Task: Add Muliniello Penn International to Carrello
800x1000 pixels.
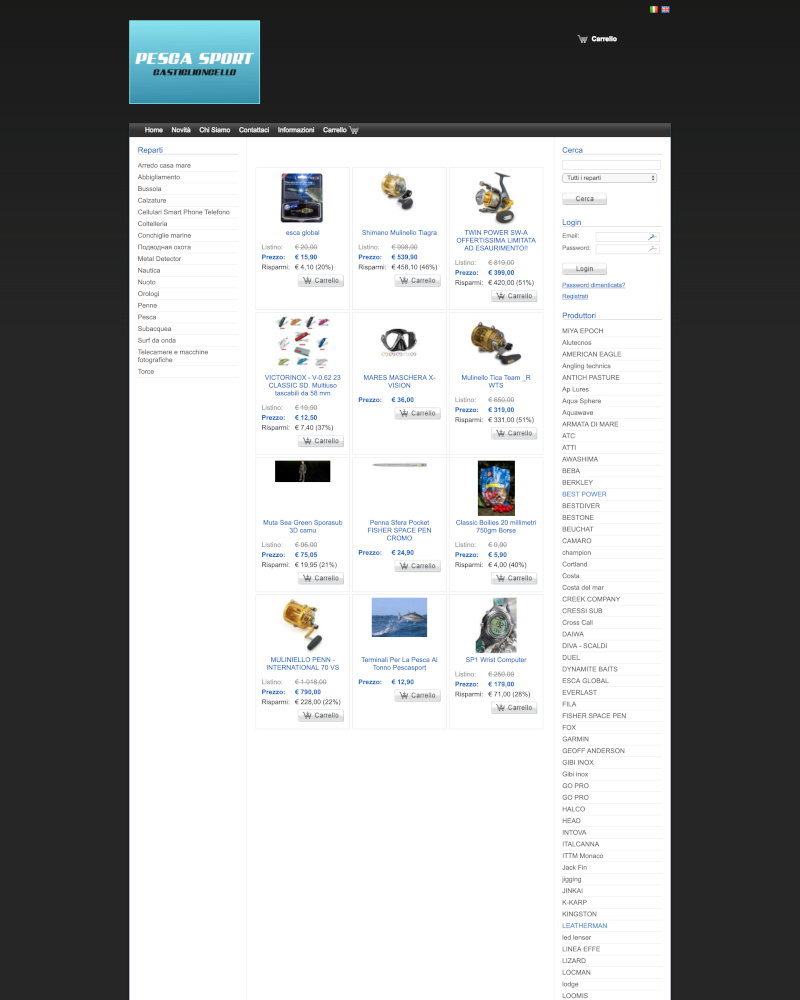Action: point(321,716)
